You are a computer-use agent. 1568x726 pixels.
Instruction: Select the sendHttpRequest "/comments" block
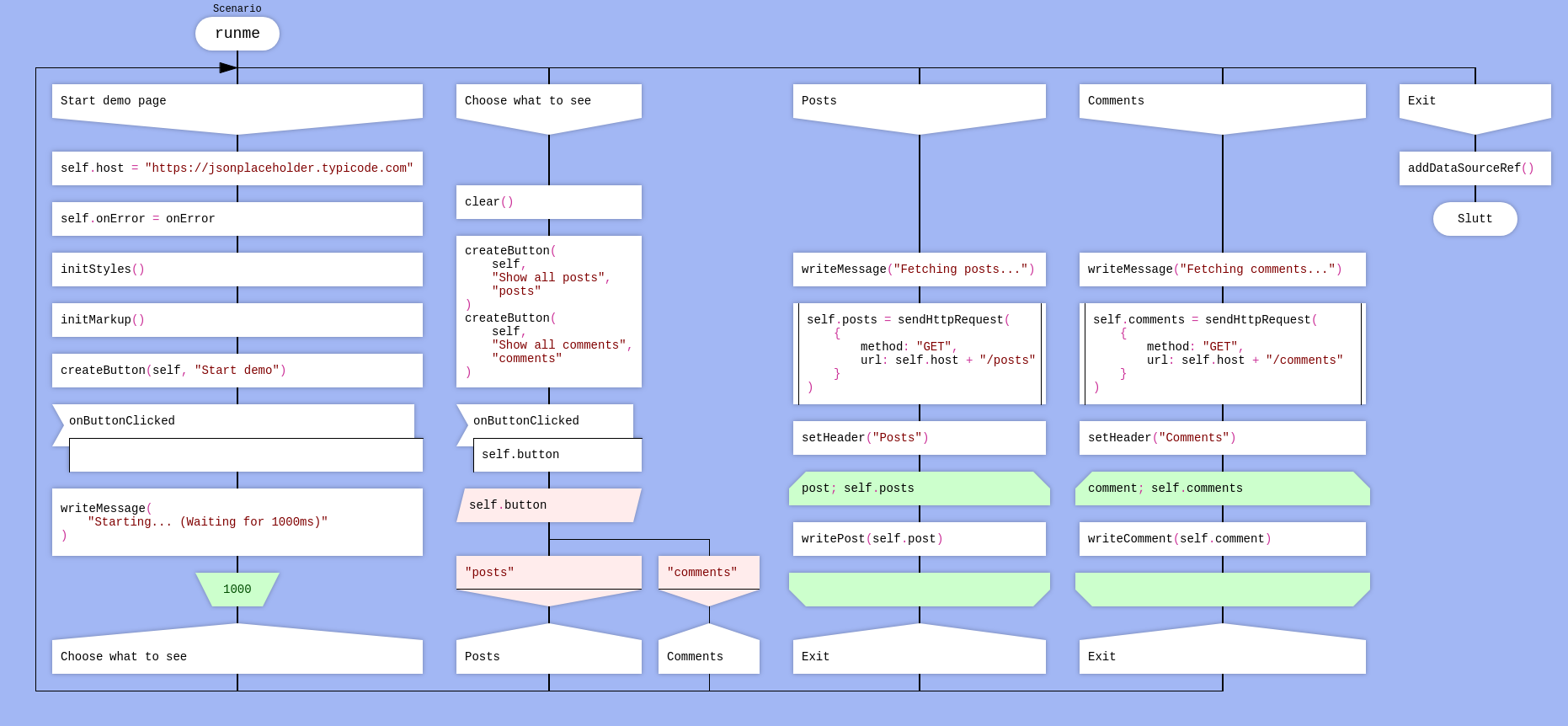[1222, 354]
